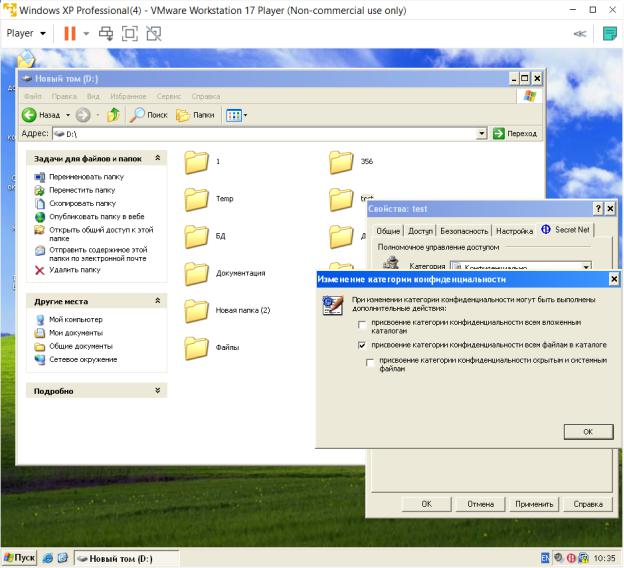Confirm confidentiality change dialog with OK
The image size is (624, 568).
[x=588, y=431]
